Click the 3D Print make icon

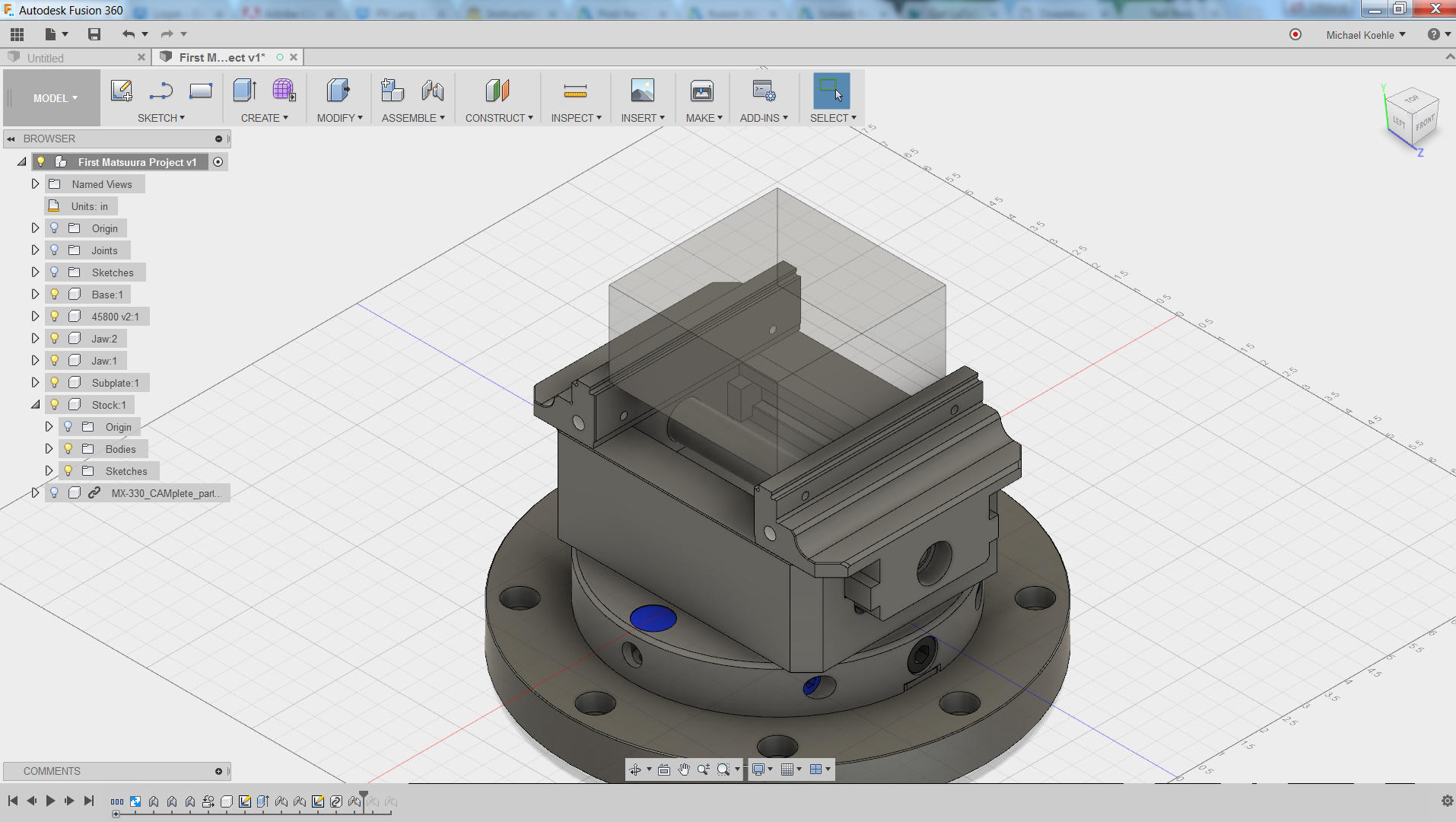[x=702, y=91]
